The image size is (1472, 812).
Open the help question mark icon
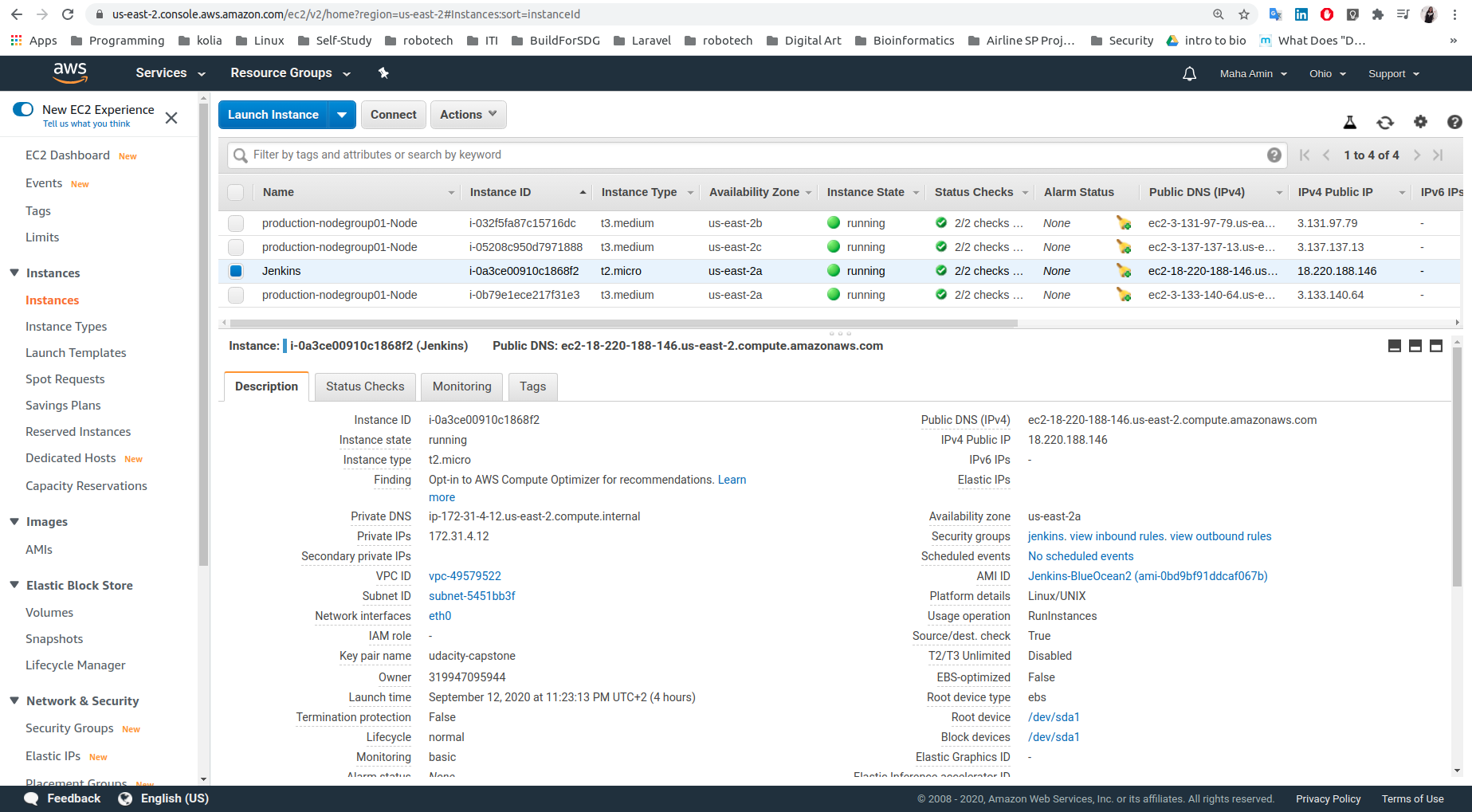1454,122
